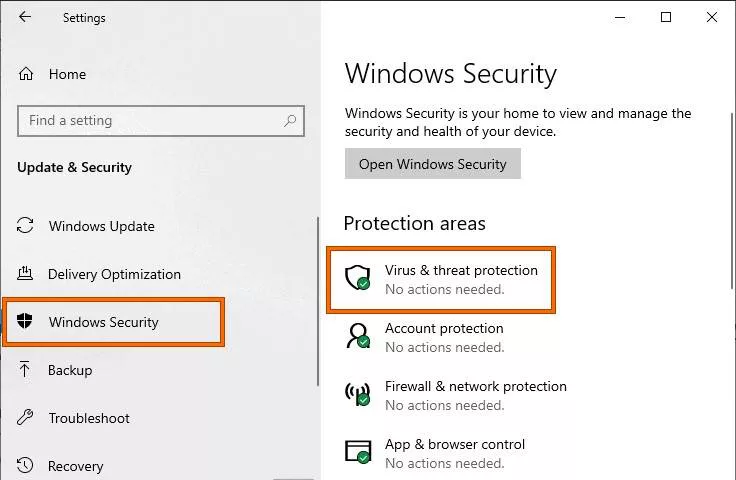This screenshot has width=736, height=480.
Task: Click the search magnifier icon
Action: tap(290, 121)
